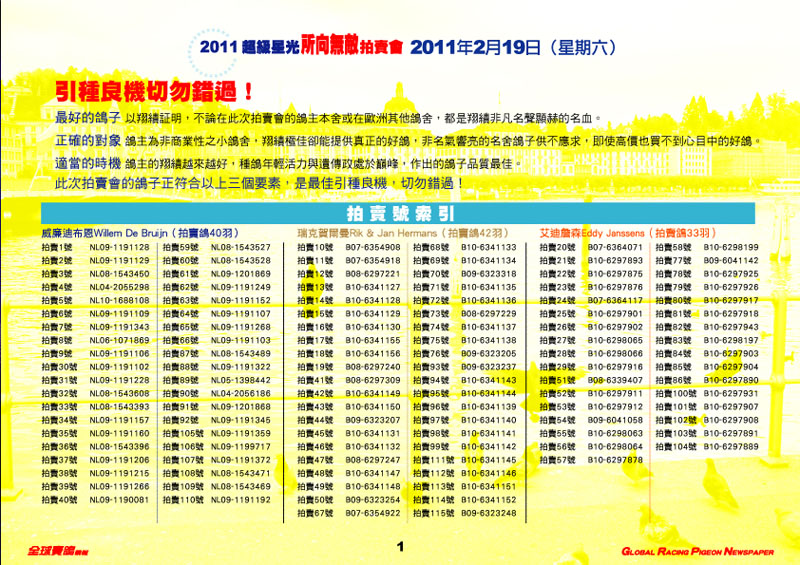Click the Global Racing Pigeon Newspaper footer
Viewport: 800px width, 565px height.
(697, 551)
